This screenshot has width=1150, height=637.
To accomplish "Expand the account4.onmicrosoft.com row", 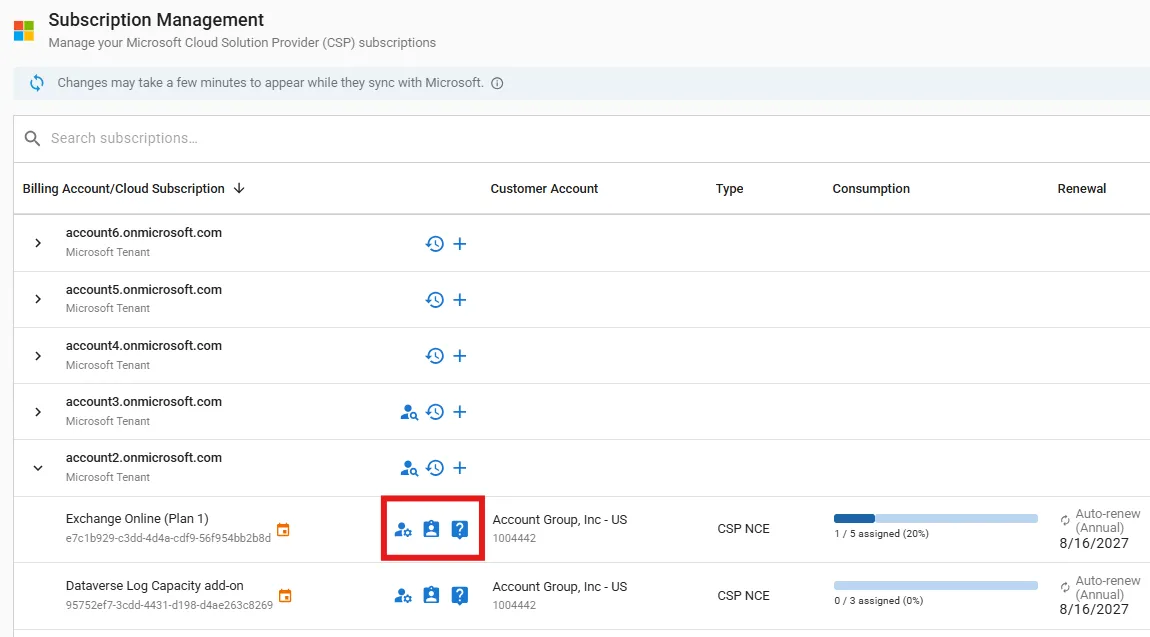I will pos(38,356).
